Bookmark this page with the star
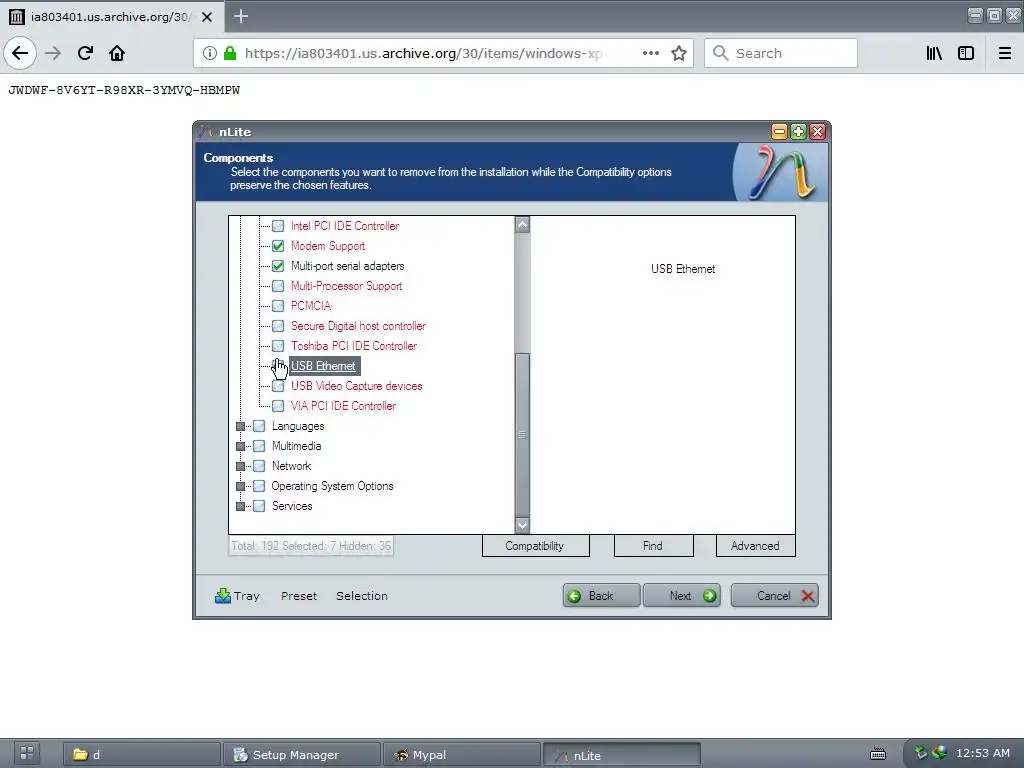1024x768 pixels. 679,53
